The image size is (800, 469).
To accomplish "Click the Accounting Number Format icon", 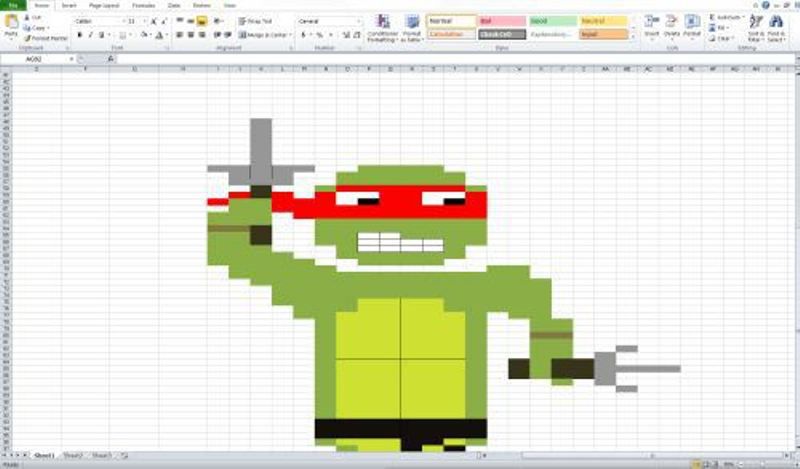I will click(x=303, y=35).
